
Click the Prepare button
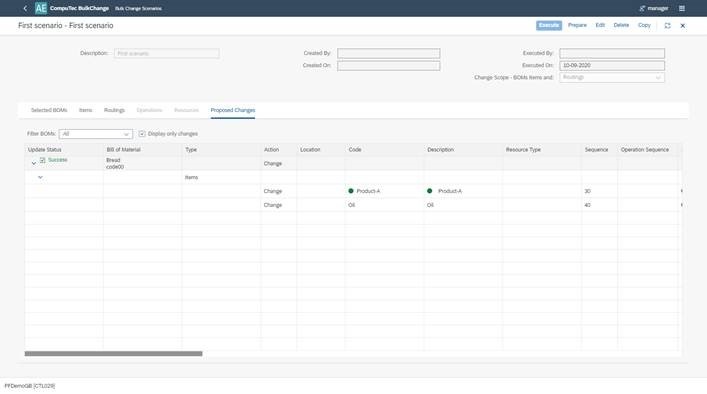pyautogui.click(x=577, y=25)
